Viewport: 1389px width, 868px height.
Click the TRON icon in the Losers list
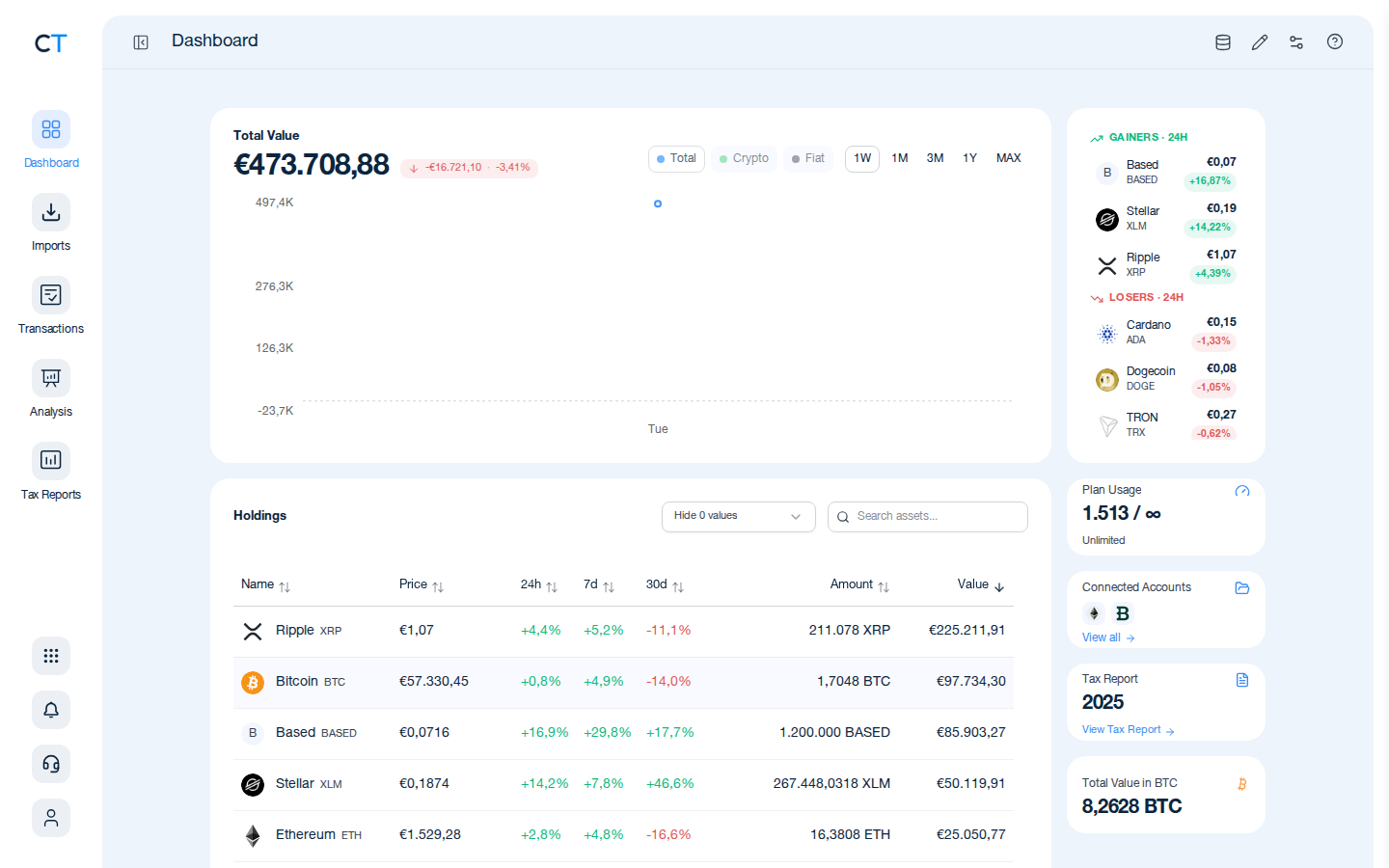(x=1107, y=426)
